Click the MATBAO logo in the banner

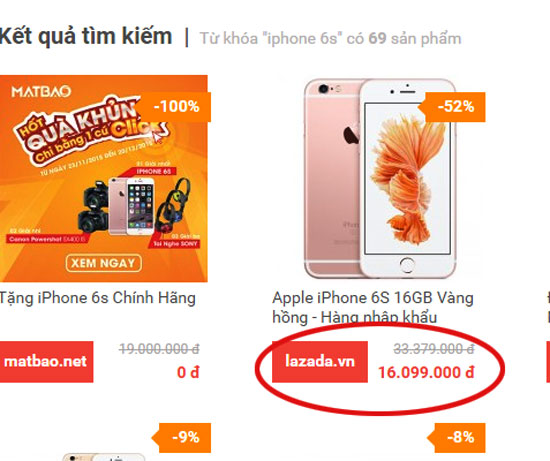click(41, 92)
